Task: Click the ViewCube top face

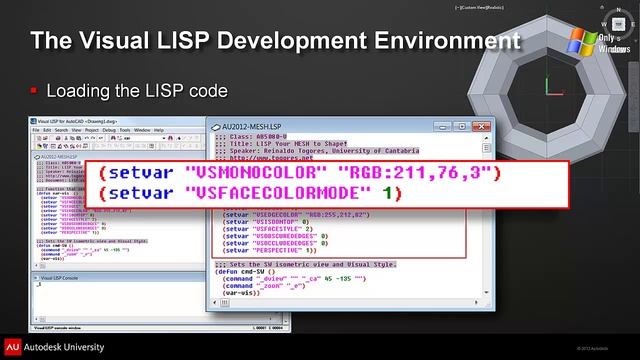Action: click(618, 24)
